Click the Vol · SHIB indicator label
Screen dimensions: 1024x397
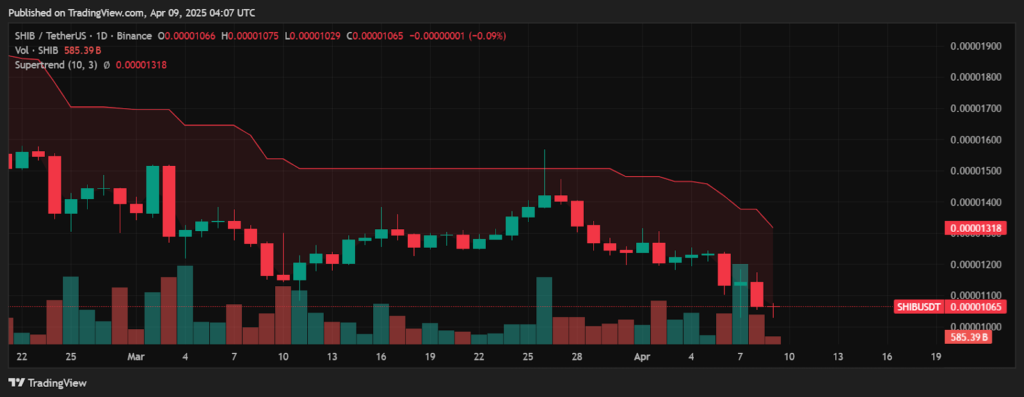pyautogui.click(x=37, y=50)
